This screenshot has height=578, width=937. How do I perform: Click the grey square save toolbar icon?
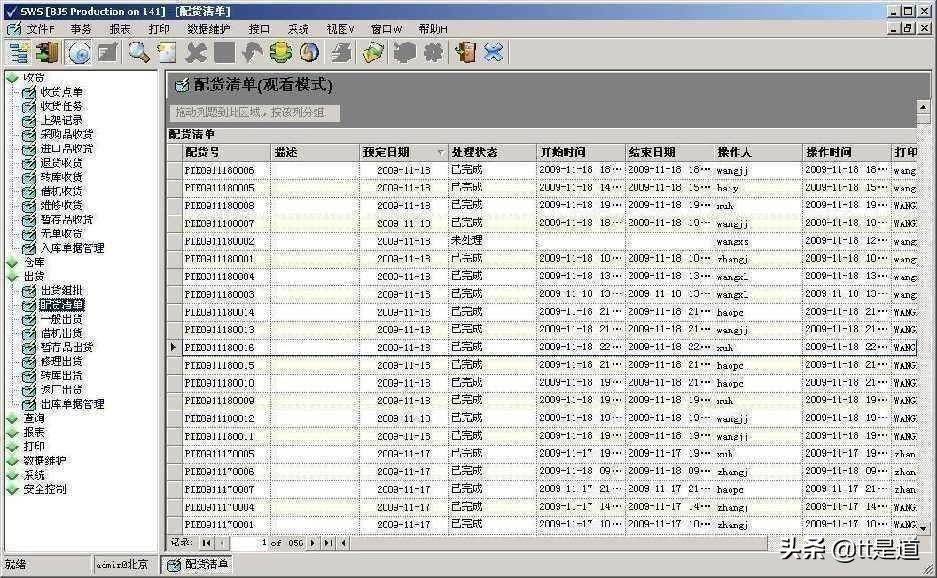[x=224, y=53]
